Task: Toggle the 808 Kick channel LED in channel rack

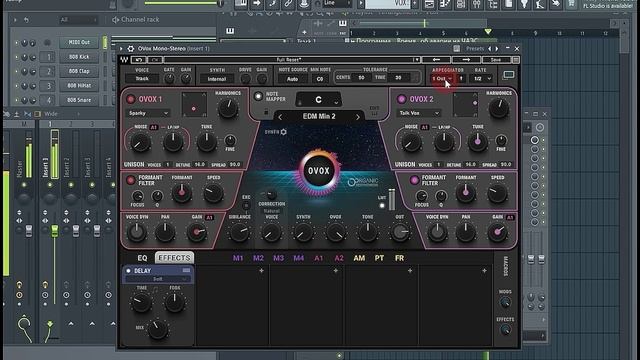Action: click(x=17, y=57)
